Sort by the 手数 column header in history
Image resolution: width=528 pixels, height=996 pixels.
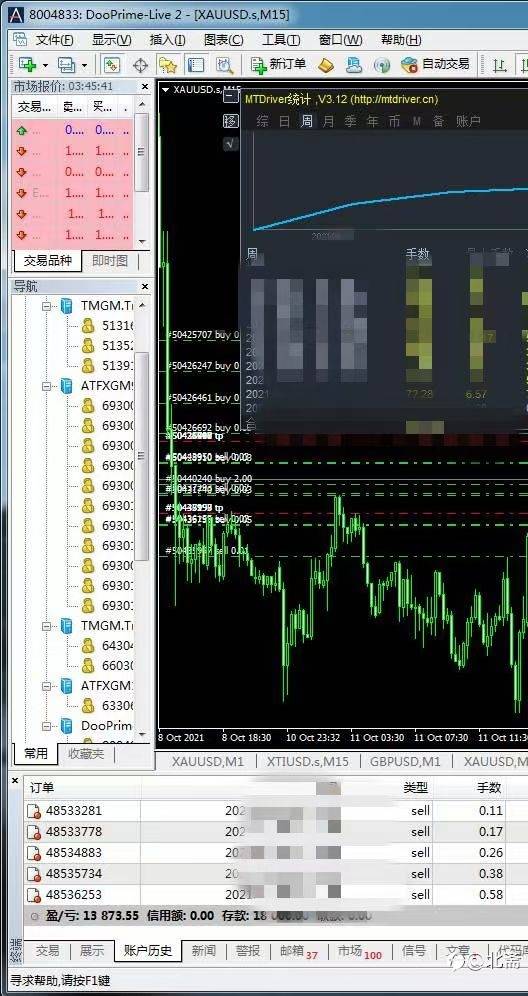[489, 788]
